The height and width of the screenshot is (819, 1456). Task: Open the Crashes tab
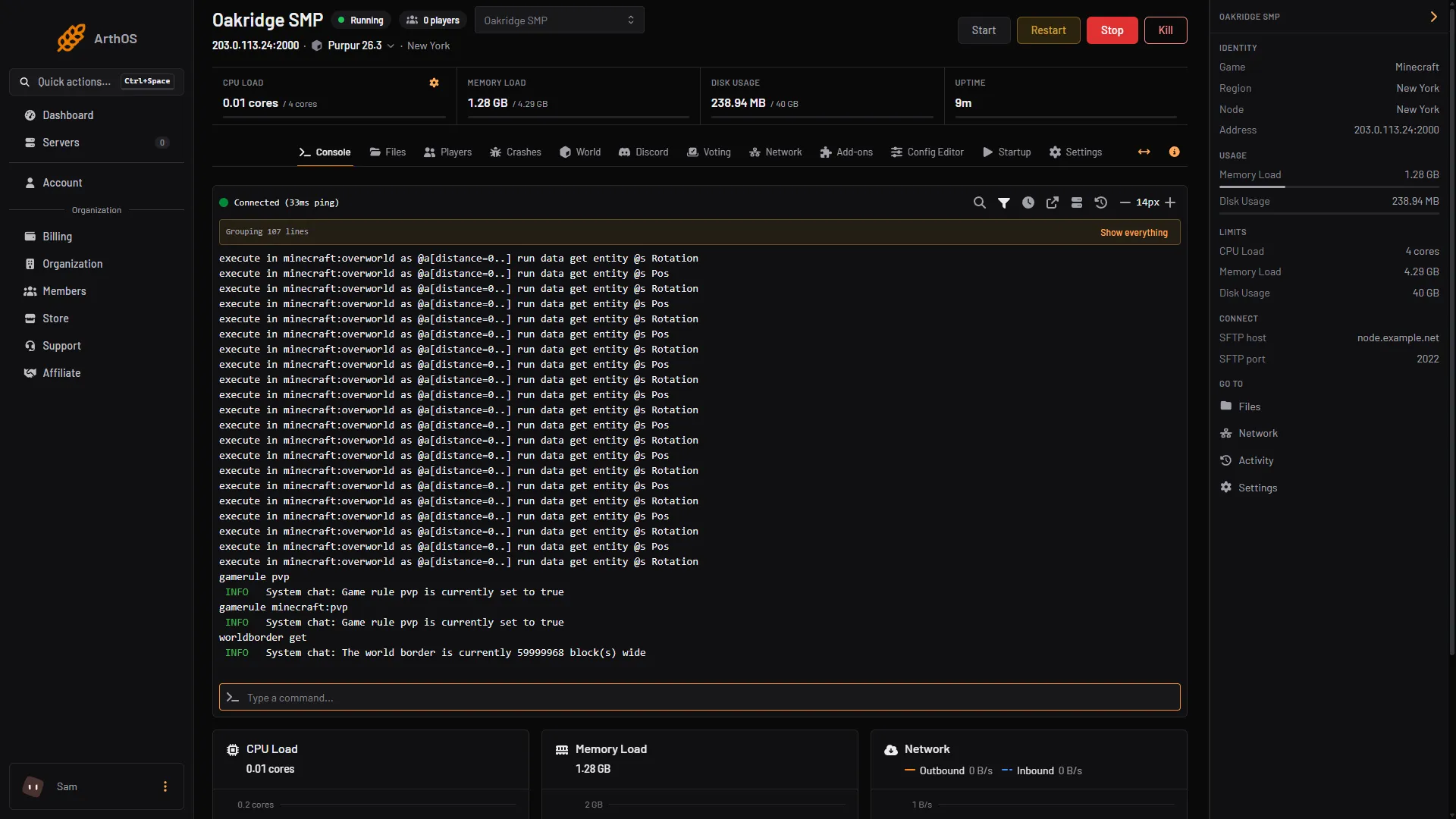click(516, 152)
